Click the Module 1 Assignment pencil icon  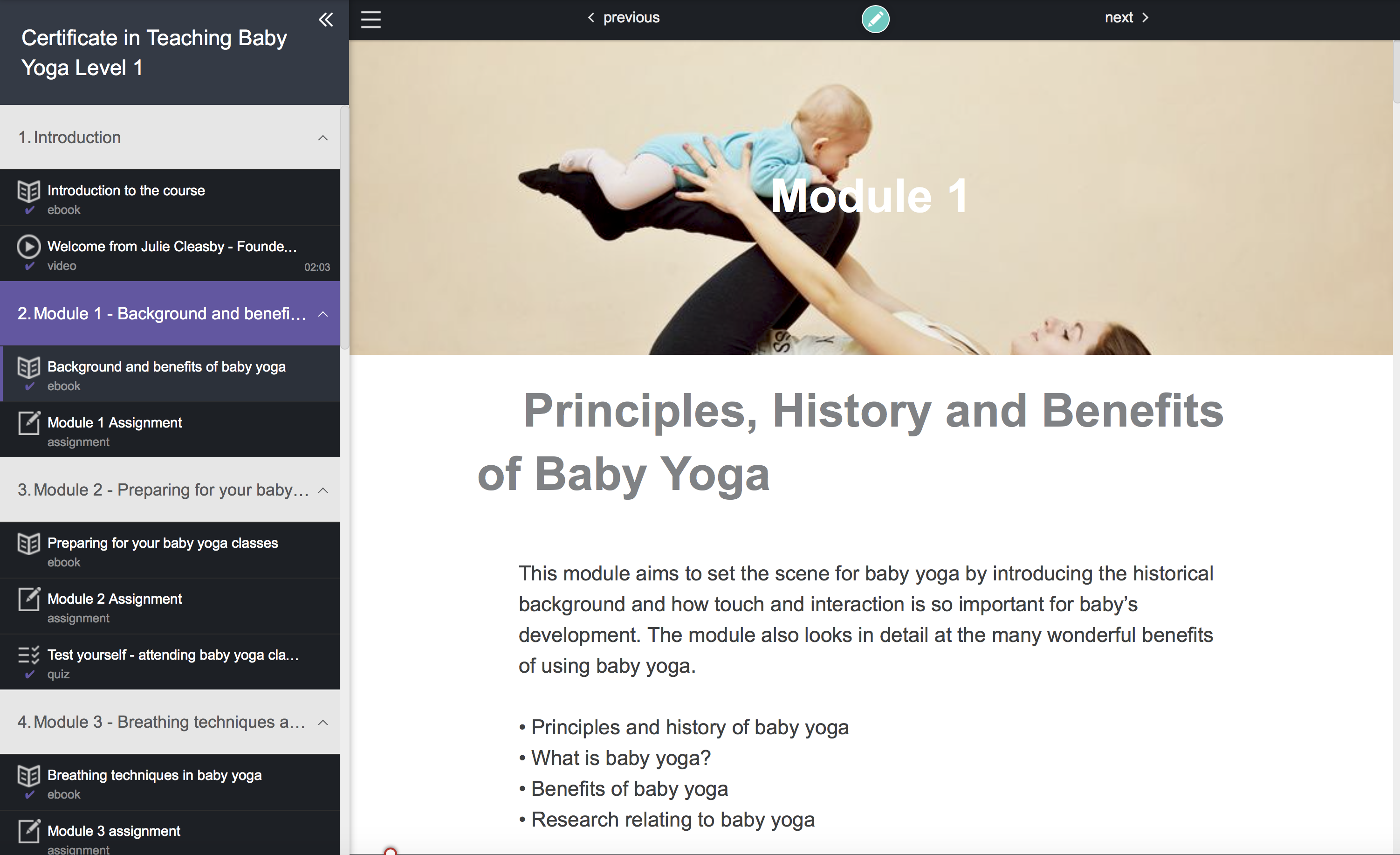[x=29, y=422]
